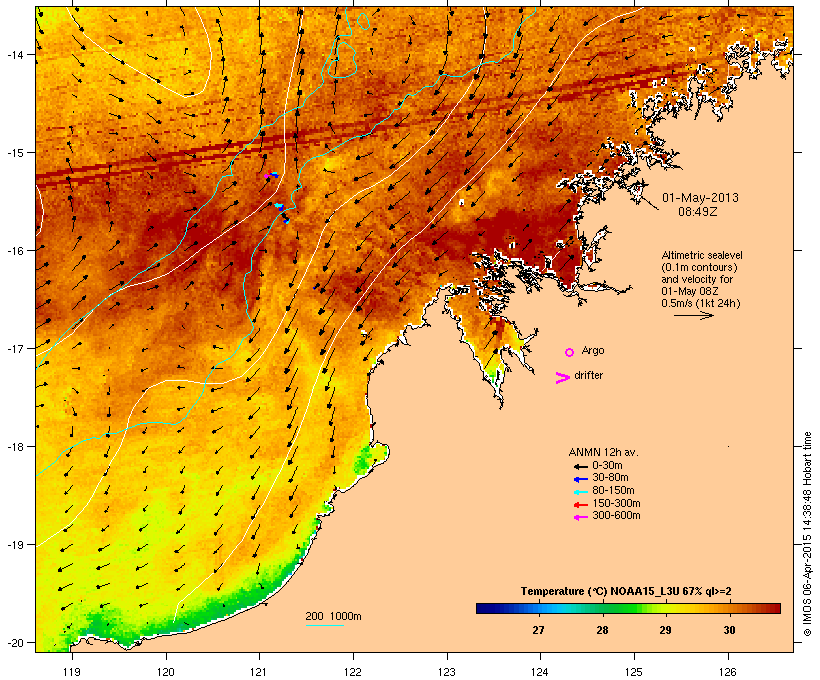820x680 pixels.
Task: Click the '(0.1m contours)' caption line
Action: [699, 267]
